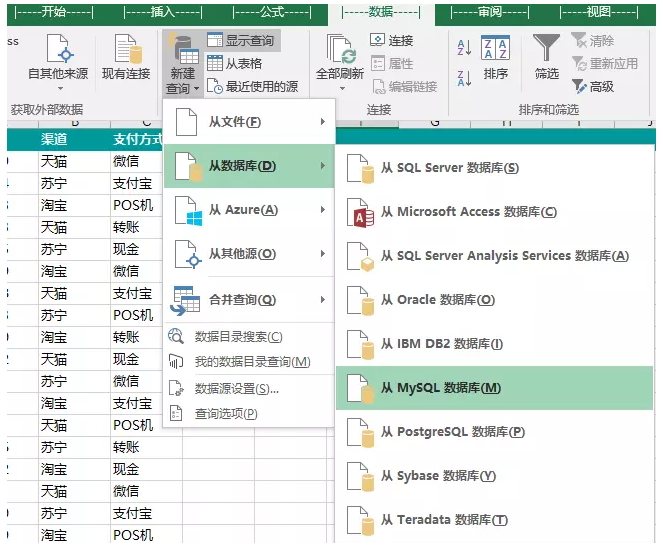The width and height of the screenshot is (663, 549).
Task: Expand the 从文件 submenu arrow
Action: click(x=323, y=122)
